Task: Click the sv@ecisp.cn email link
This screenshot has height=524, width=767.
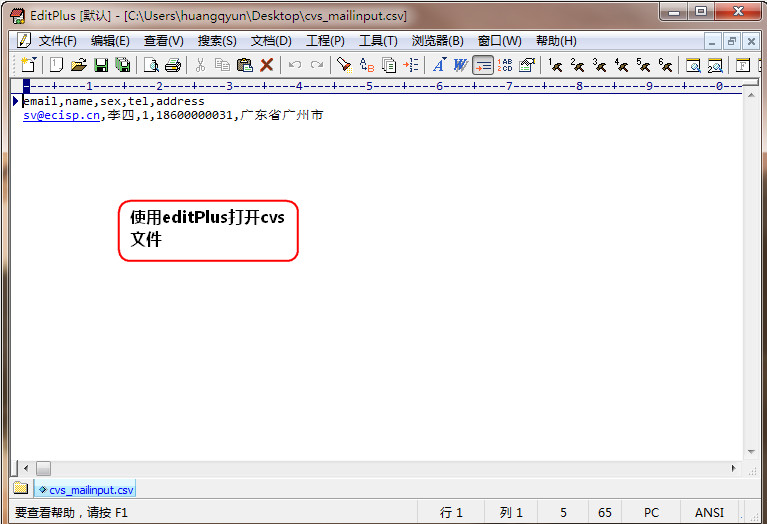Action: coord(61,115)
